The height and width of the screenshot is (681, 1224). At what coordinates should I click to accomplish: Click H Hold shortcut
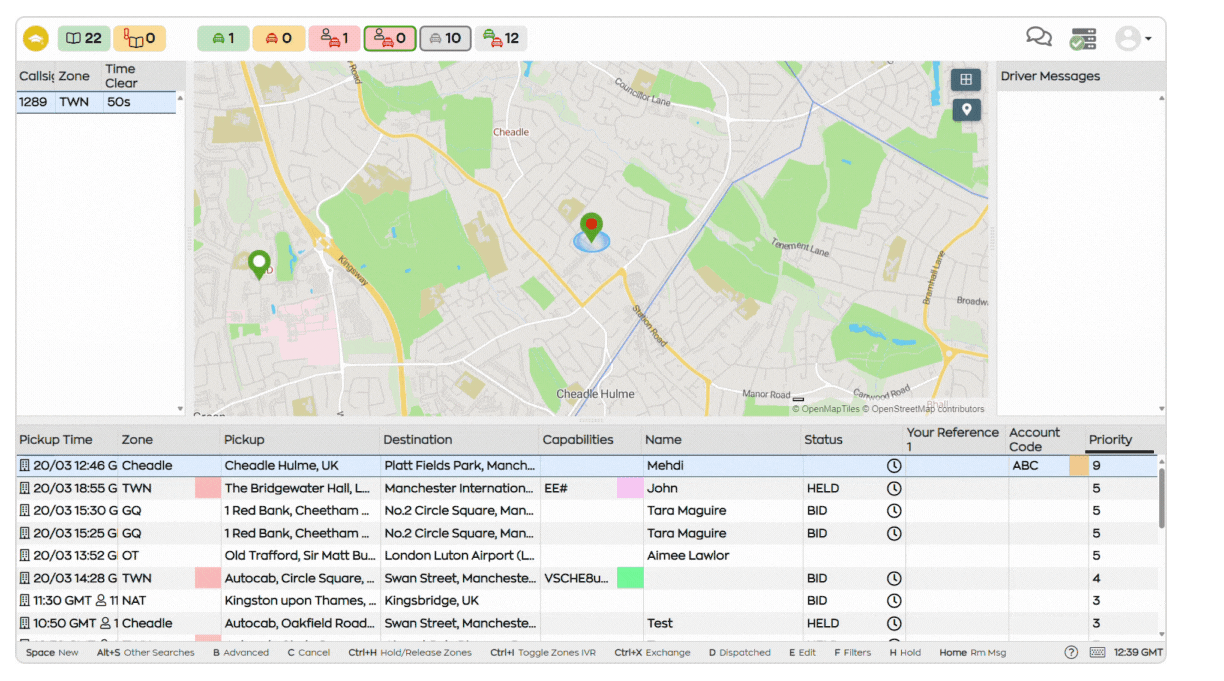(906, 653)
